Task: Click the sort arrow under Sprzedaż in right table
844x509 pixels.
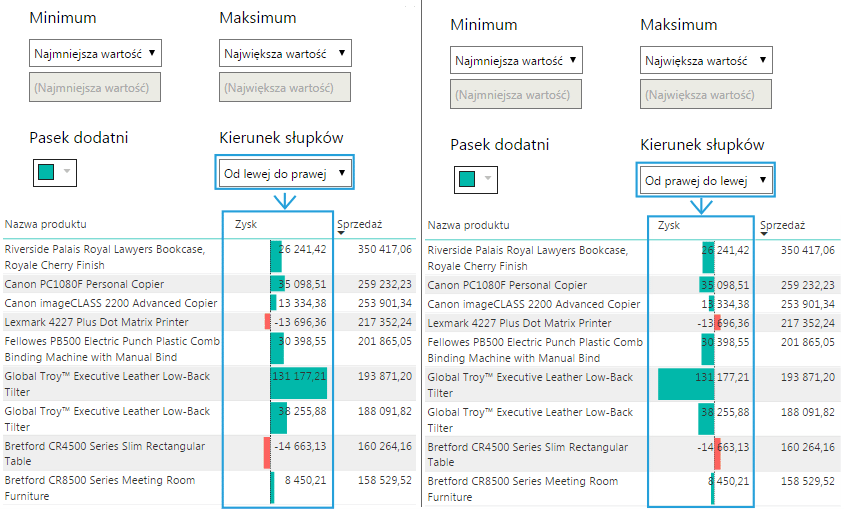Action: point(764,234)
